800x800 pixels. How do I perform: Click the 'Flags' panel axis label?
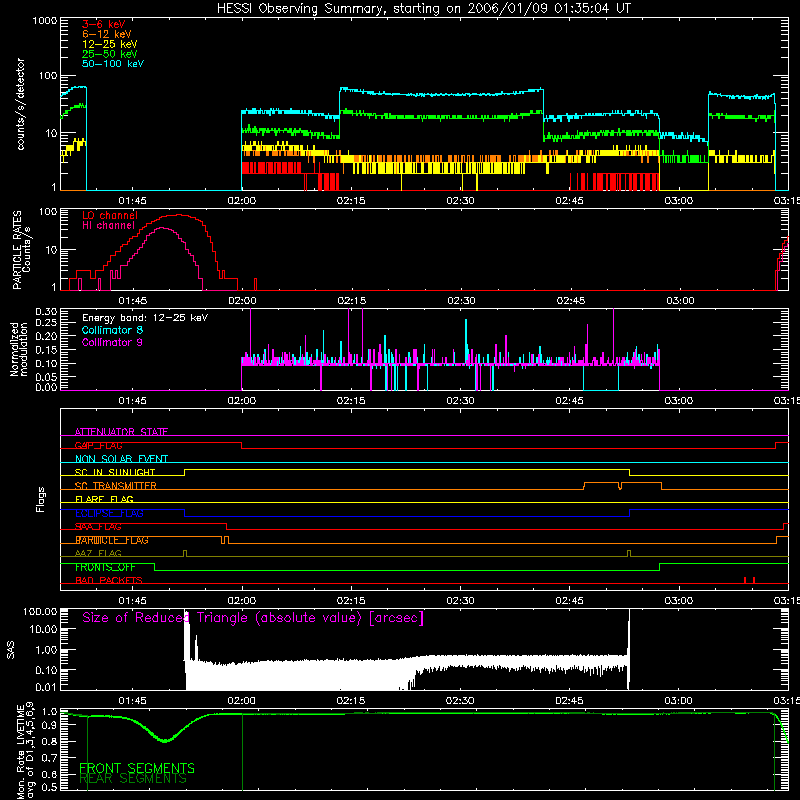pos(40,499)
